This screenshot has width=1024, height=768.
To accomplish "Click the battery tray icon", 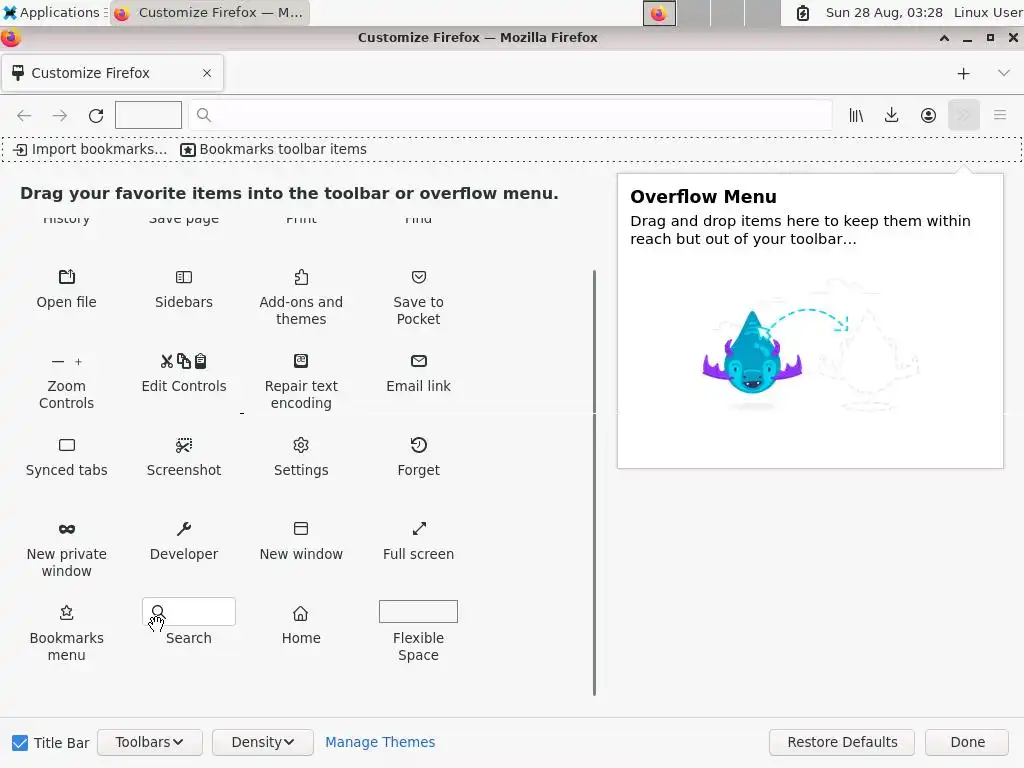I will point(803,12).
